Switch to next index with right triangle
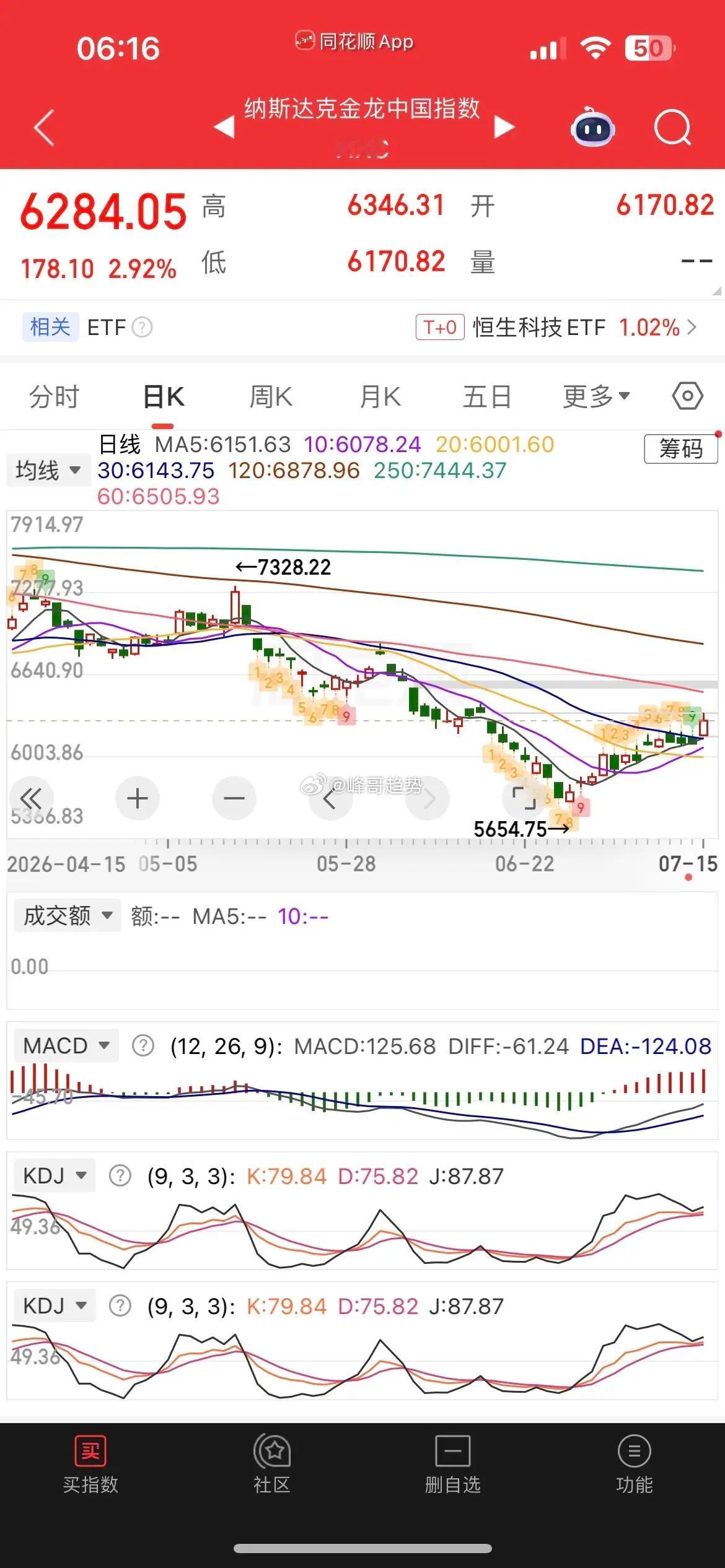The width and height of the screenshot is (725, 1568). click(504, 127)
